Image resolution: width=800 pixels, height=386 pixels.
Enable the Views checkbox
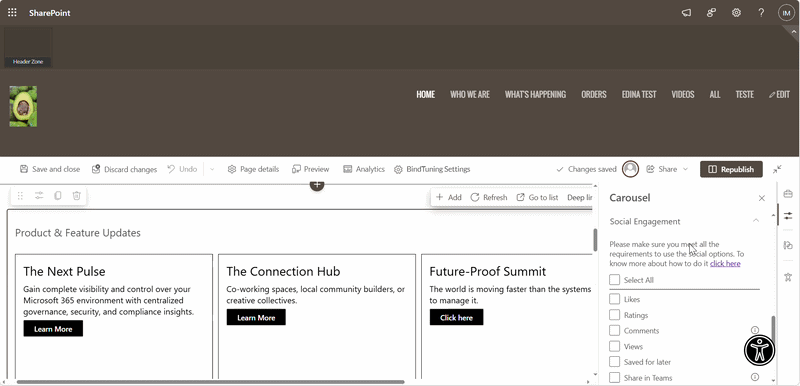pos(615,346)
